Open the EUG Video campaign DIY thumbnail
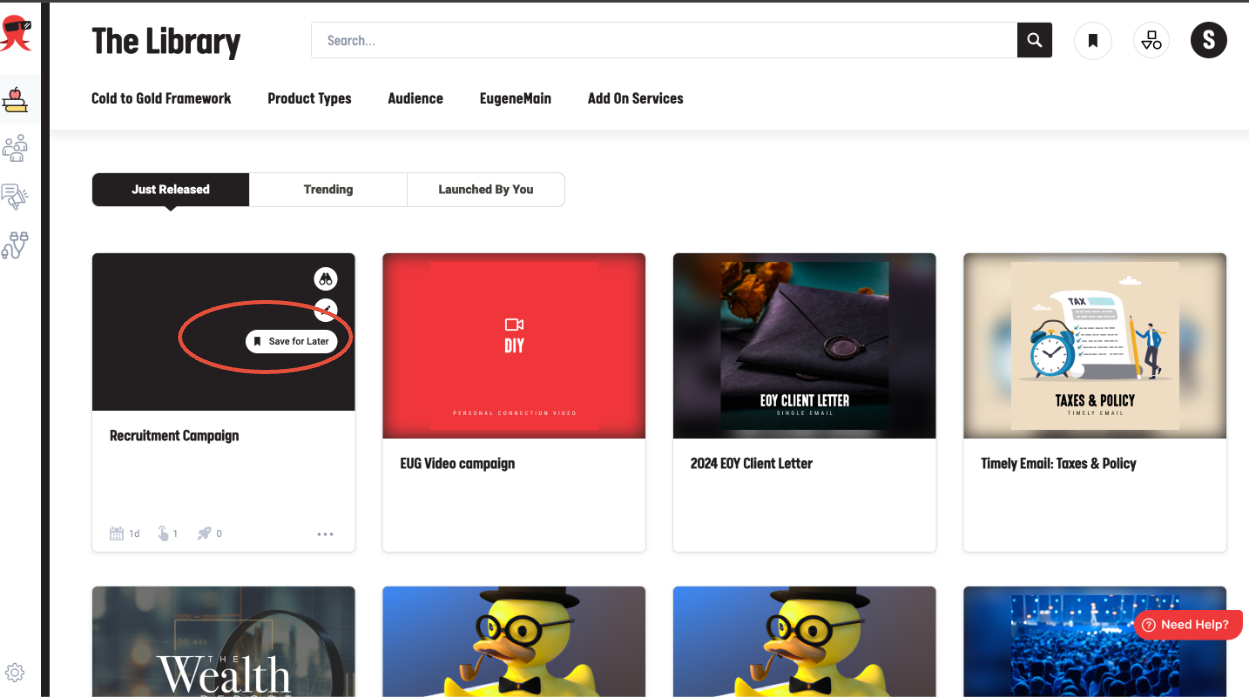Screen dimensions: 1249x697 point(514,346)
